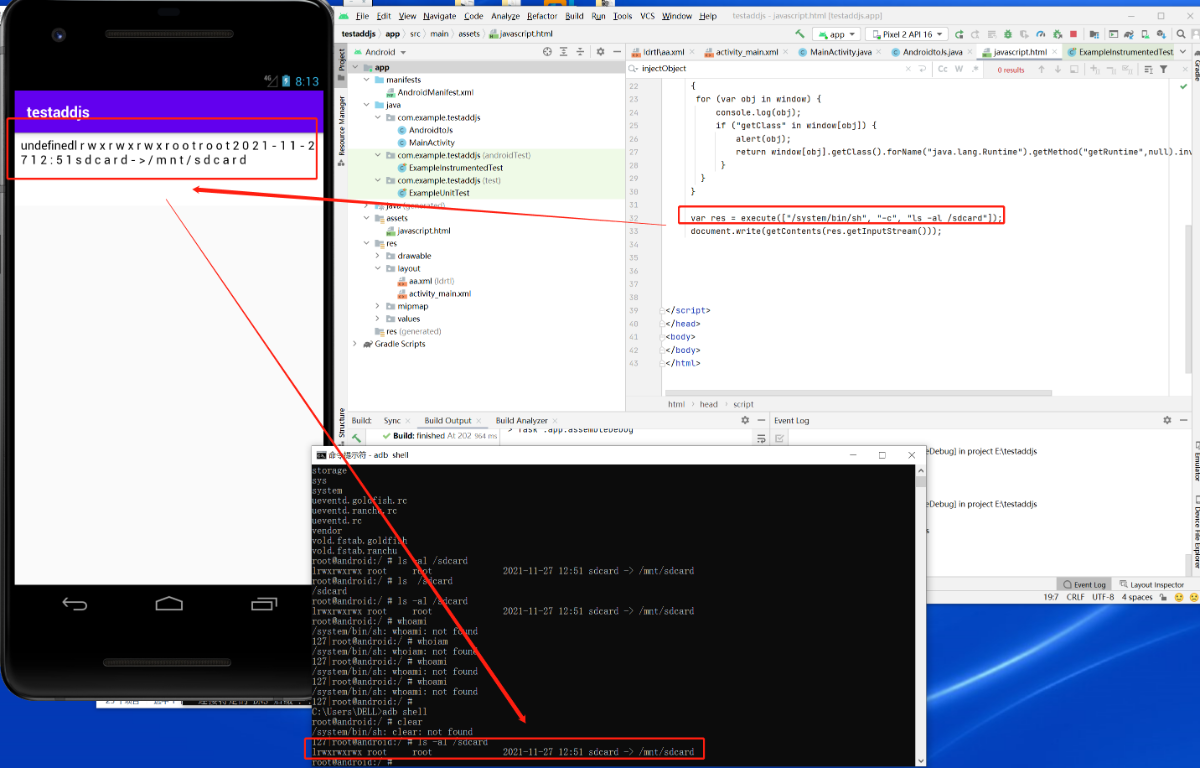Open Project panel settings gear
1200x768 pixels.
tap(600, 51)
